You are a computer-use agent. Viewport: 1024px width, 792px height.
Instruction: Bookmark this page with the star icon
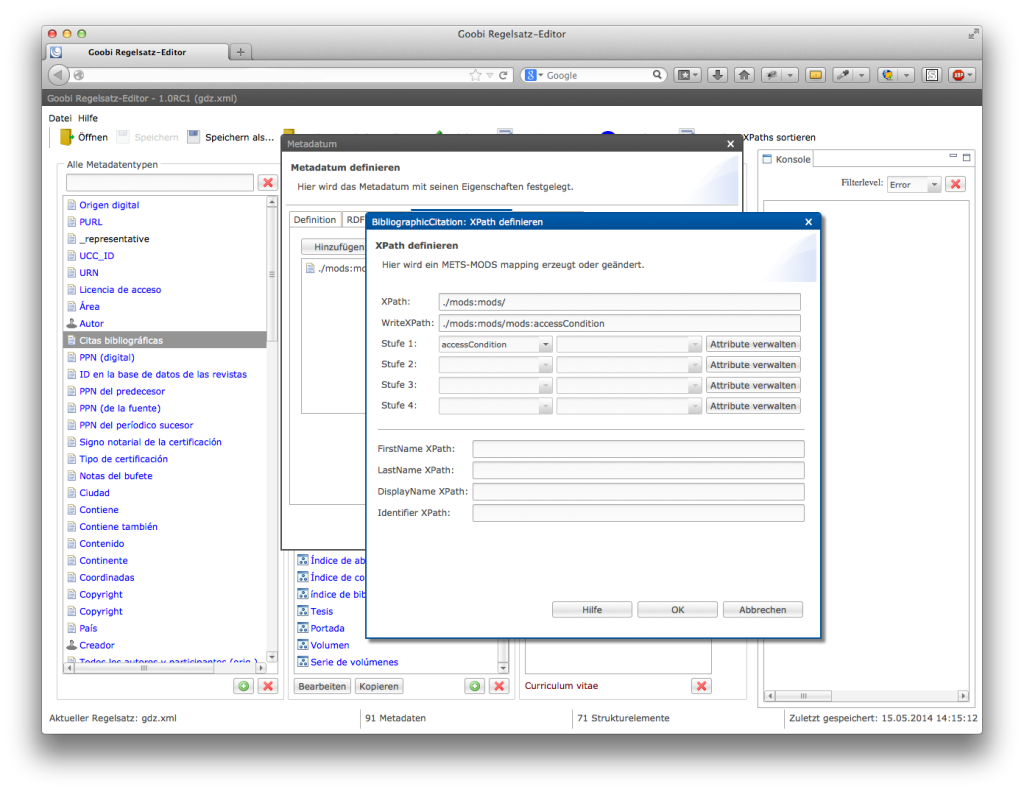tap(475, 75)
